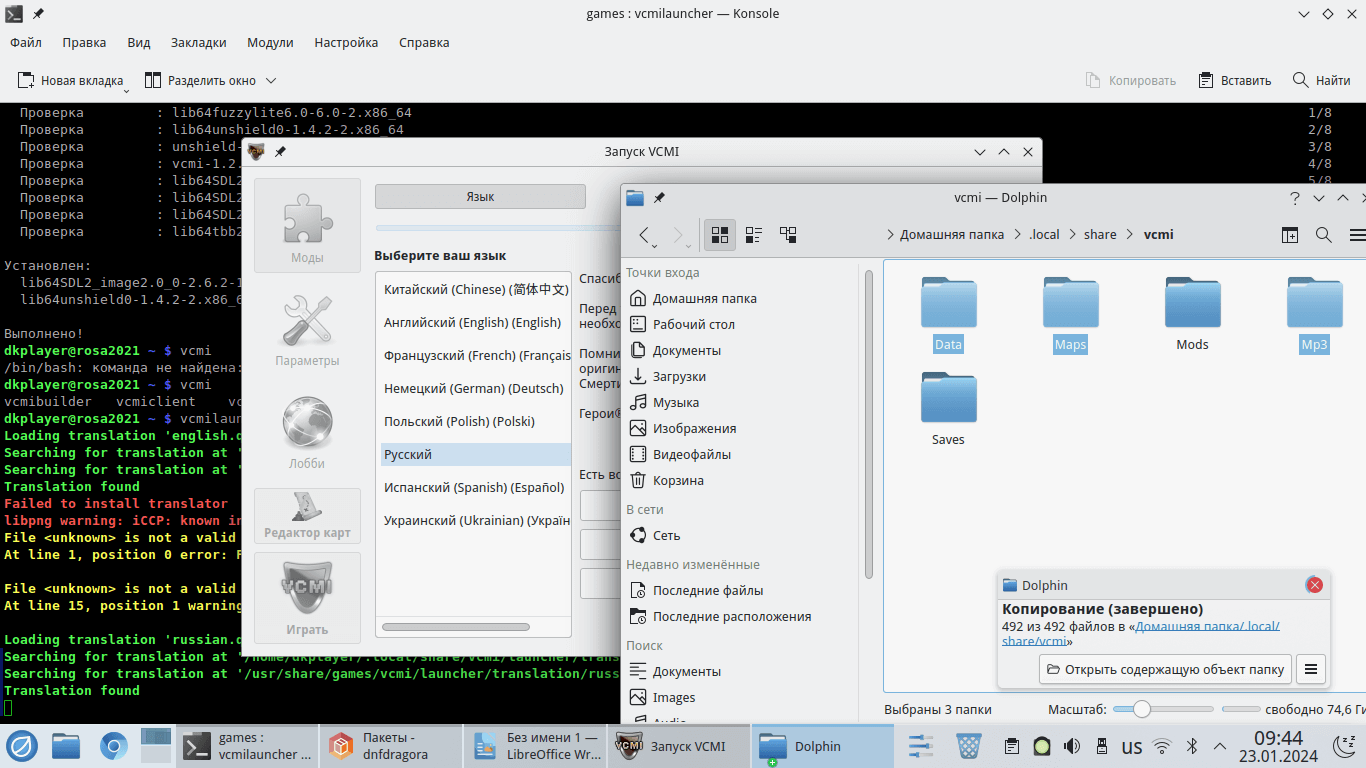Expand breadcrumb arrow before vcmi
The image size is (1366, 768).
coord(1131,235)
